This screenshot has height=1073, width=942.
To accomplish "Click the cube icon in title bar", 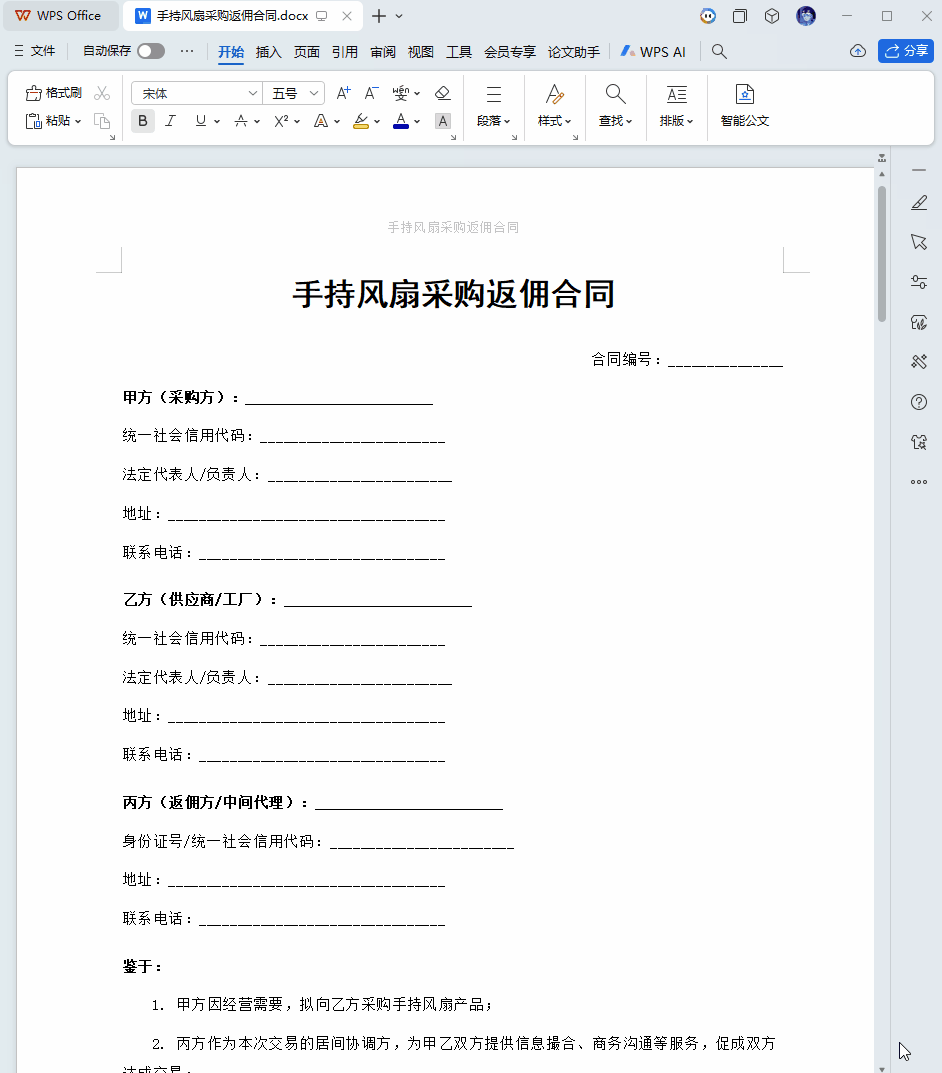I will (x=772, y=16).
